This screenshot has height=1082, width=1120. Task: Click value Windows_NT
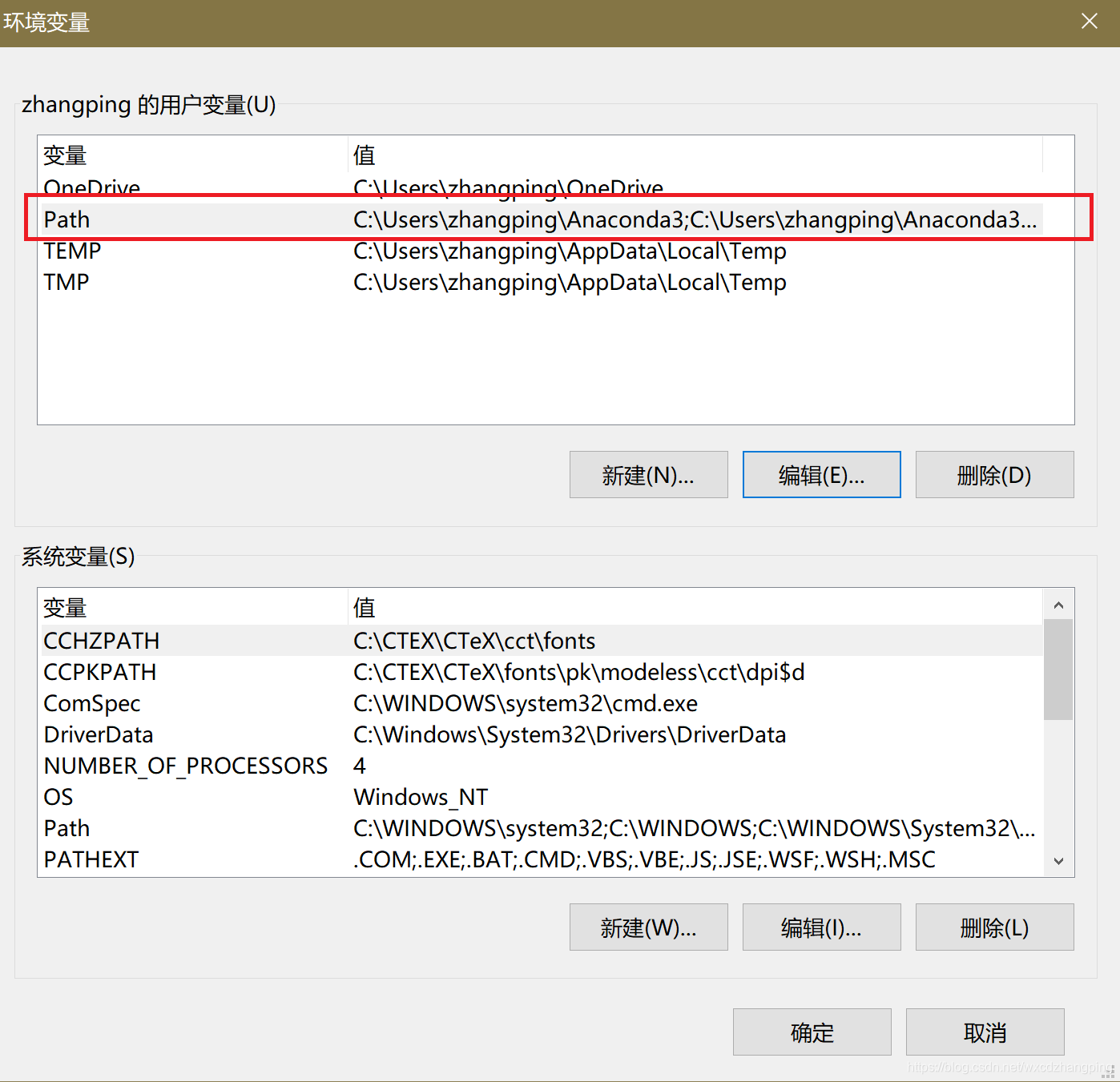421,797
